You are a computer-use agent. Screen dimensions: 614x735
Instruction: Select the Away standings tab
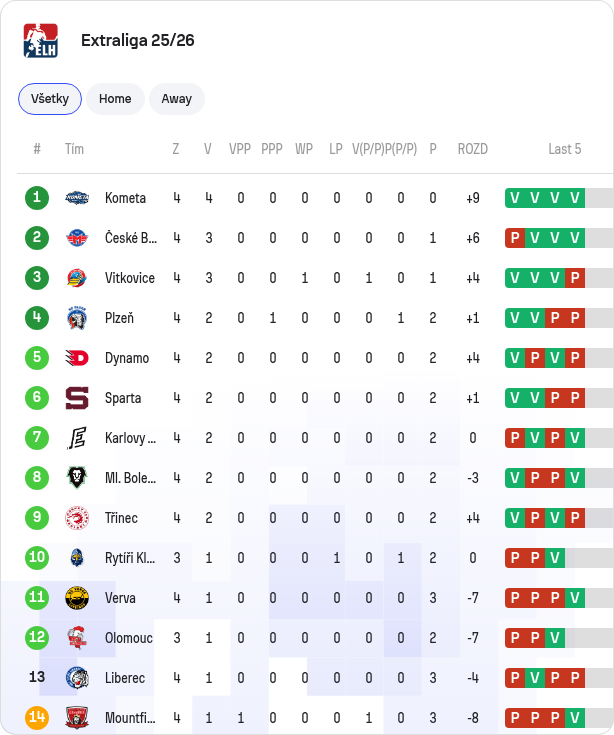[177, 99]
